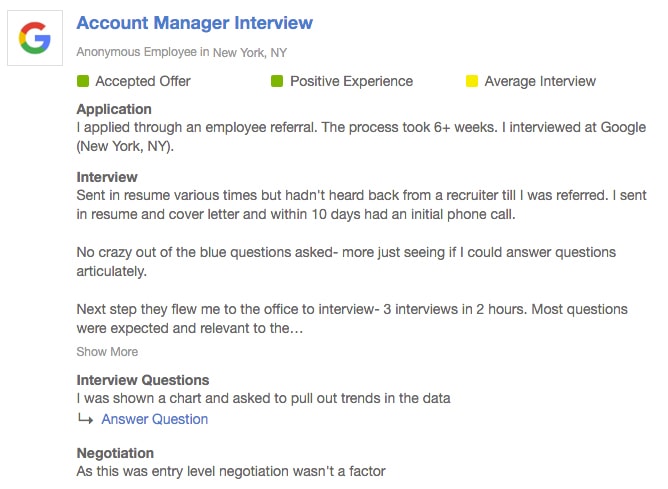Click the Google logo thumbnail
This screenshot has height=489, width=668.
pos(35,38)
